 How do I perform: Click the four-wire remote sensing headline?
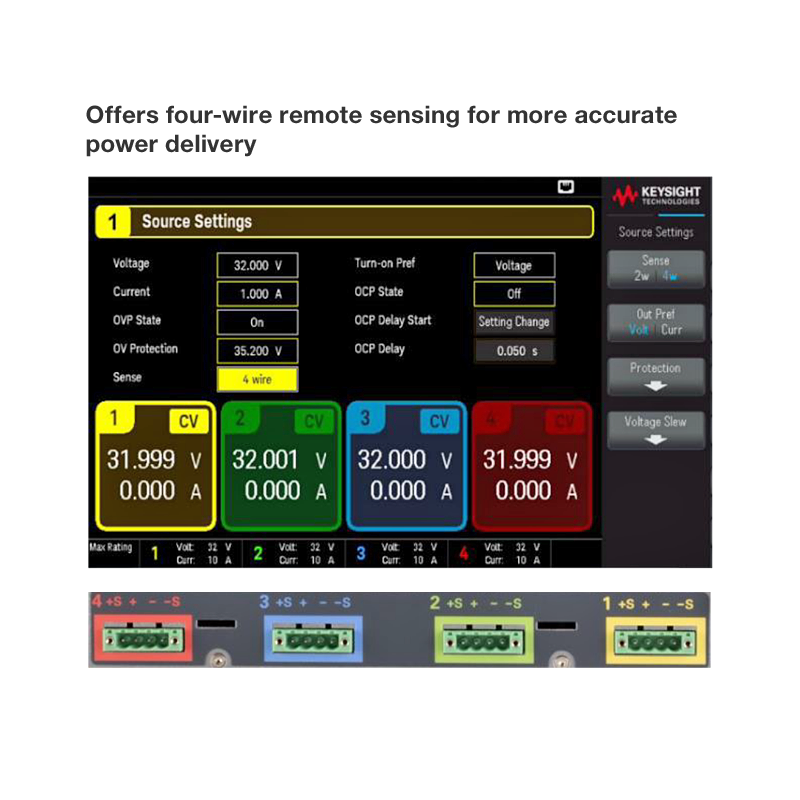tap(381, 130)
